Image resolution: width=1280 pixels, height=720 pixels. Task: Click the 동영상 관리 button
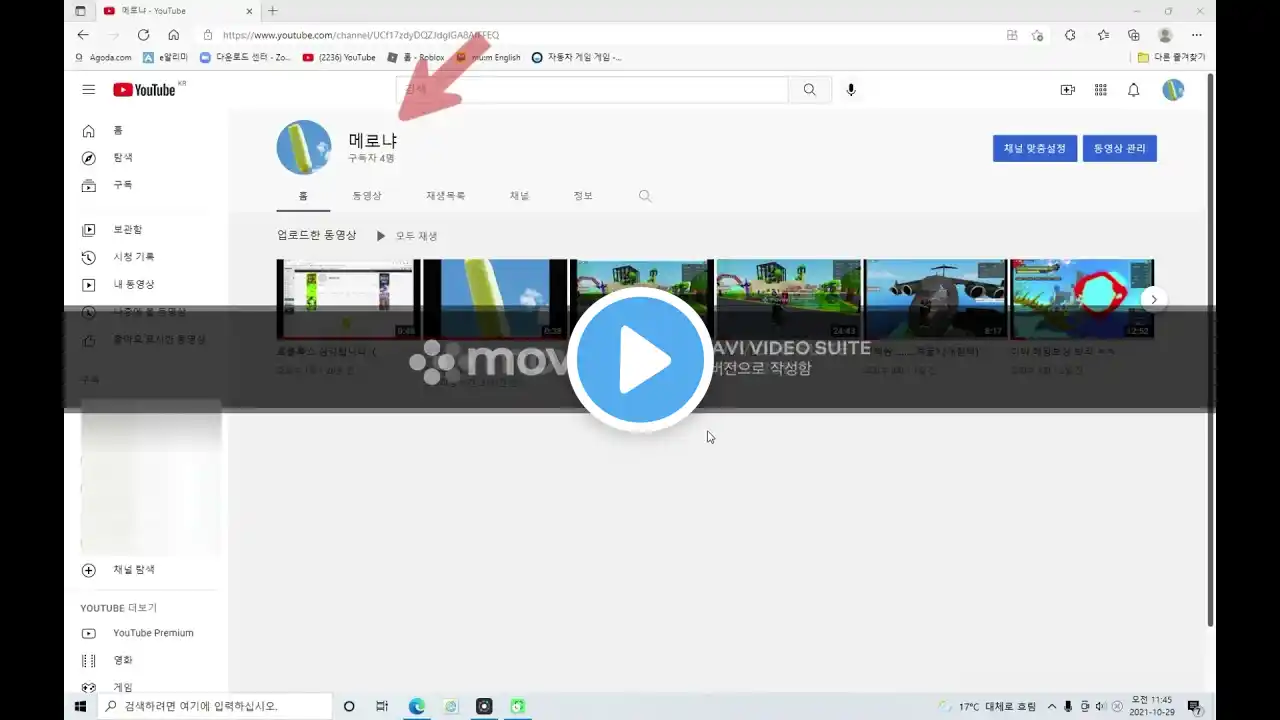[x=1120, y=149]
